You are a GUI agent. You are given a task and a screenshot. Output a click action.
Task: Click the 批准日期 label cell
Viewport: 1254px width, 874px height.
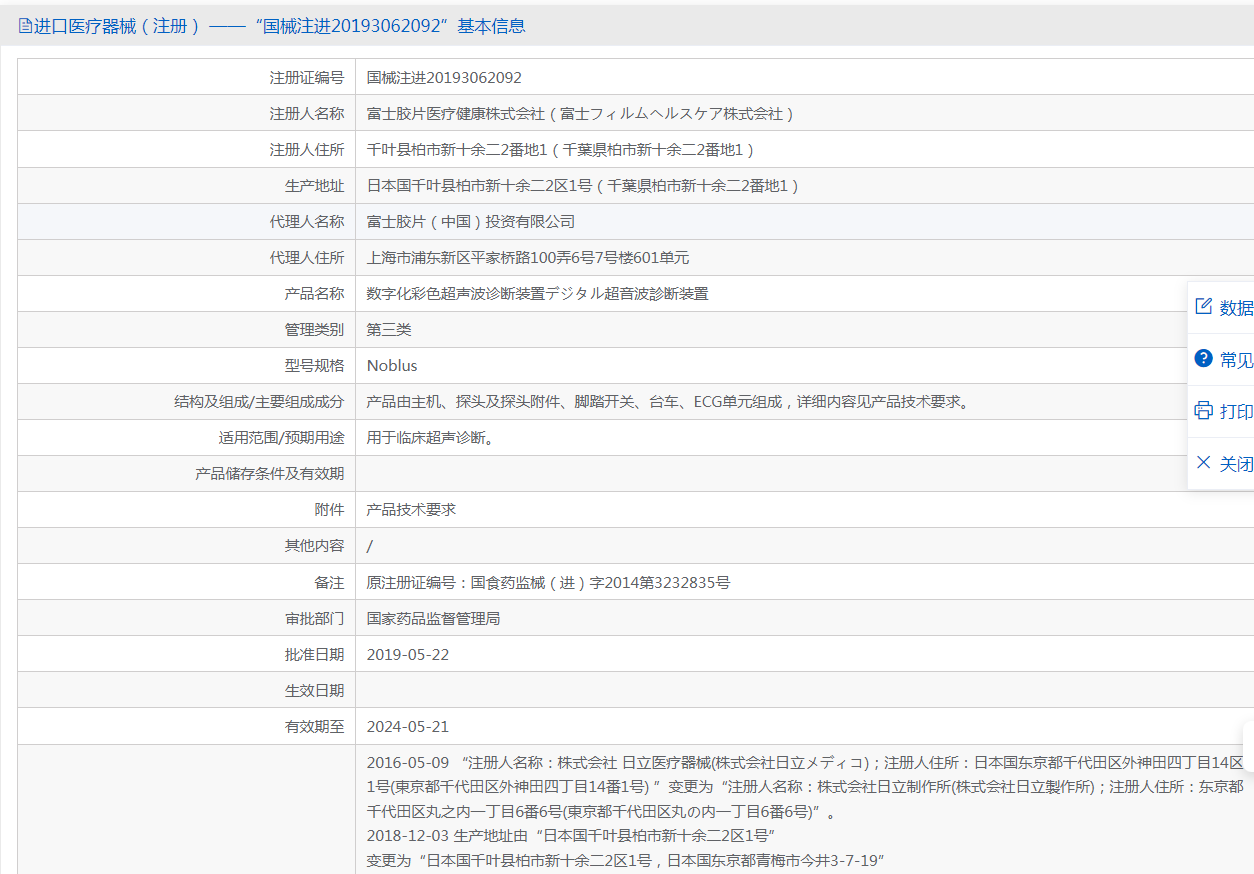(187, 654)
